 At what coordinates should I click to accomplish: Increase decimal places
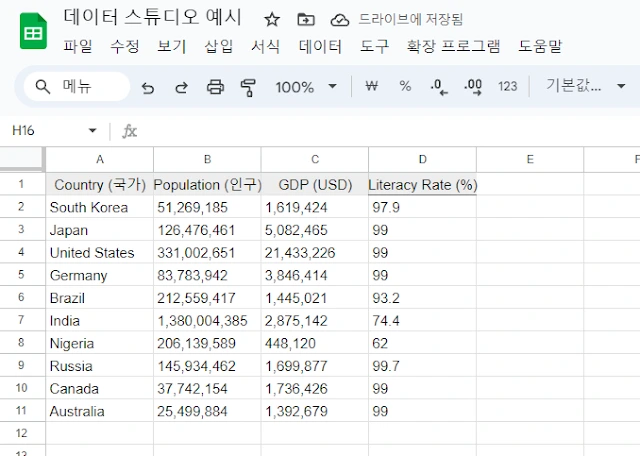coord(473,87)
